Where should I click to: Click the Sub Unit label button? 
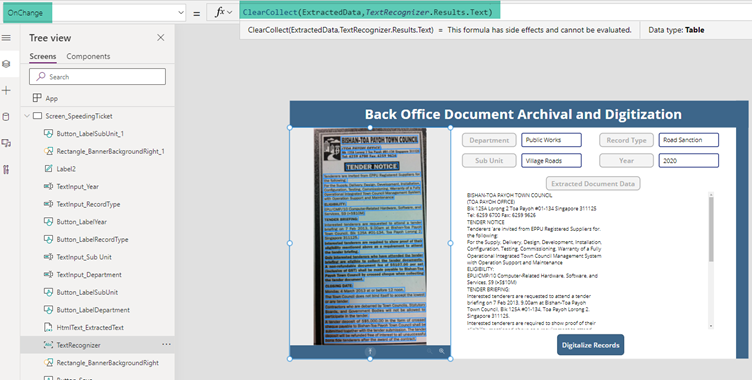(x=489, y=161)
